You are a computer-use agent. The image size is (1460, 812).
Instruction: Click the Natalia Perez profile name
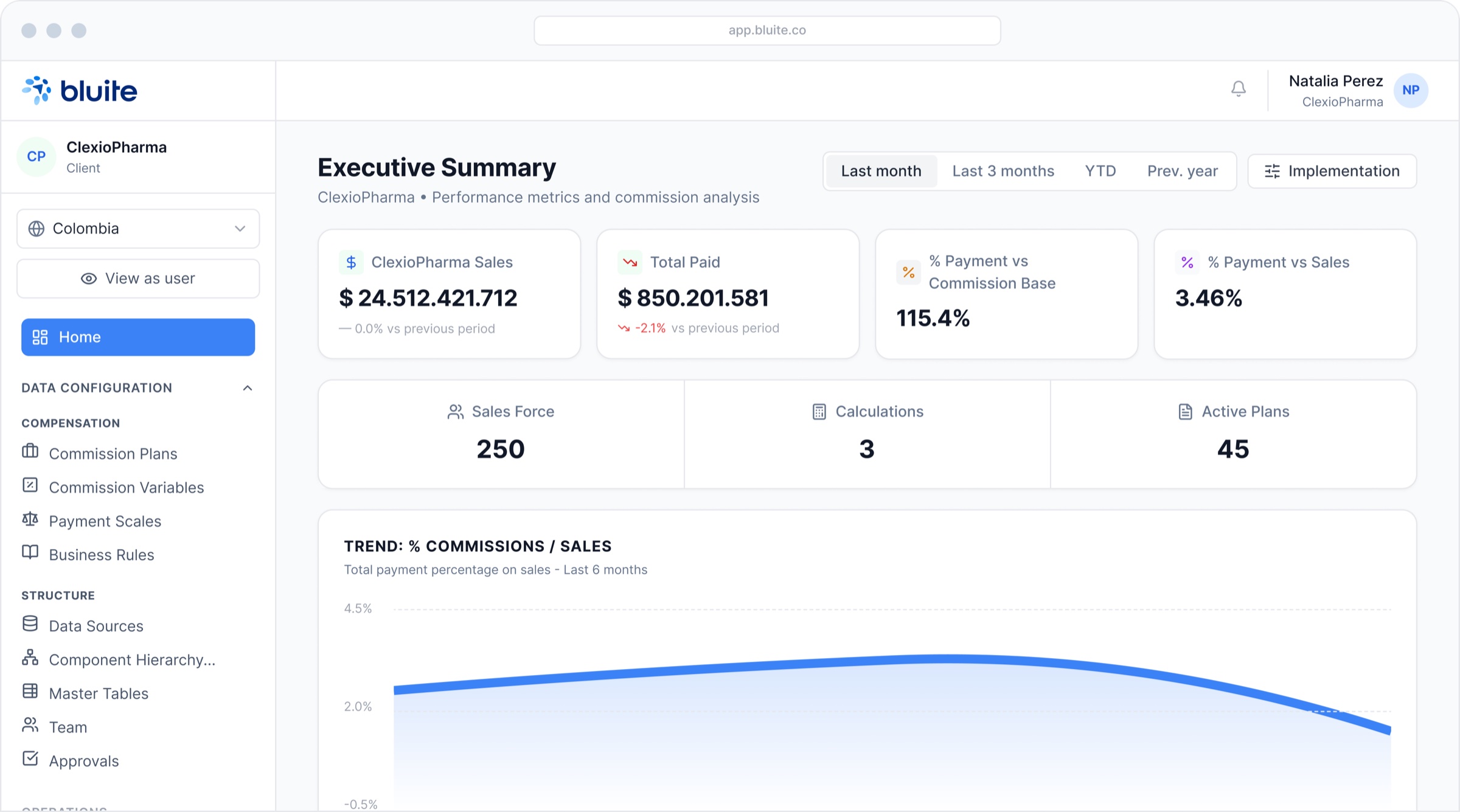[1336, 81]
